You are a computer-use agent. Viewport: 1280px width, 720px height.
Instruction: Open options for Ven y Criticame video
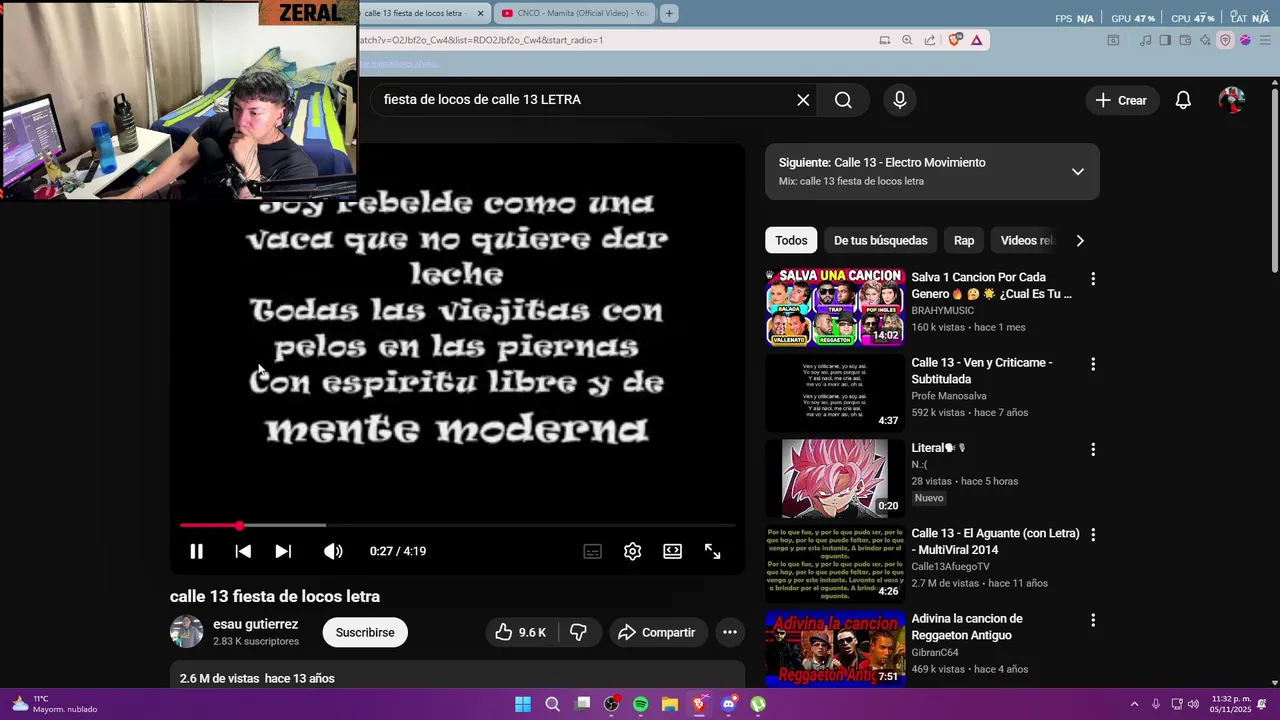click(1092, 364)
